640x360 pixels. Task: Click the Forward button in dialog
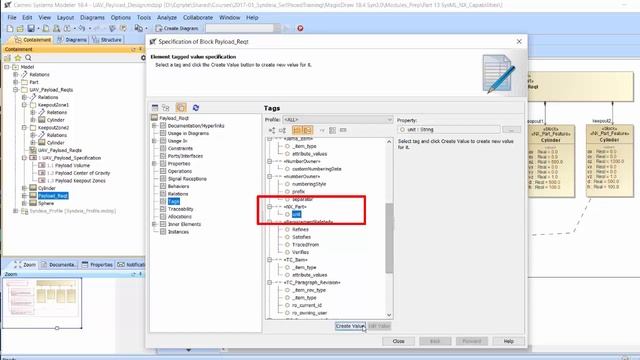pyautogui.click(x=472, y=341)
